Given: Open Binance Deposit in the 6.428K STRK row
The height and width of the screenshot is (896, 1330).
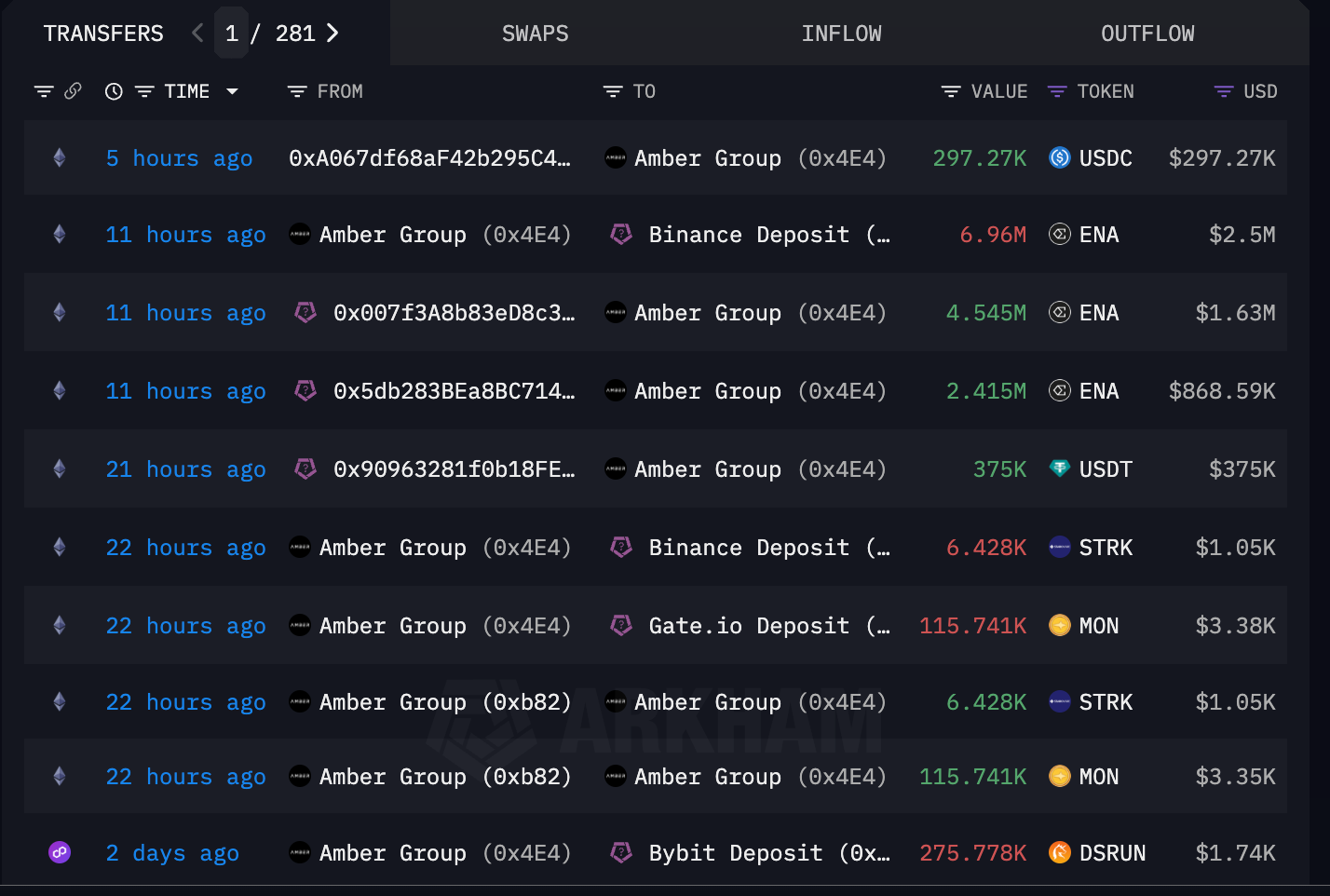Looking at the screenshot, I should click(769, 548).
